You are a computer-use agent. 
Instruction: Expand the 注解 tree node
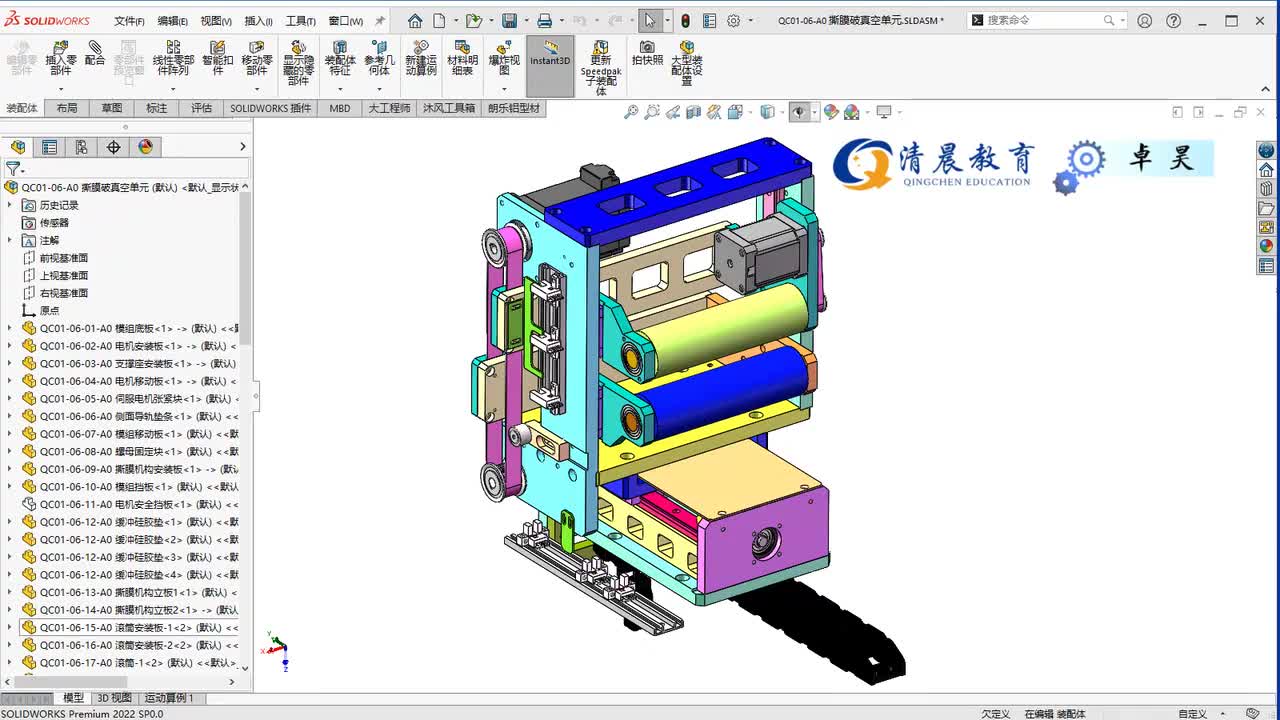[x=10, y=240]
